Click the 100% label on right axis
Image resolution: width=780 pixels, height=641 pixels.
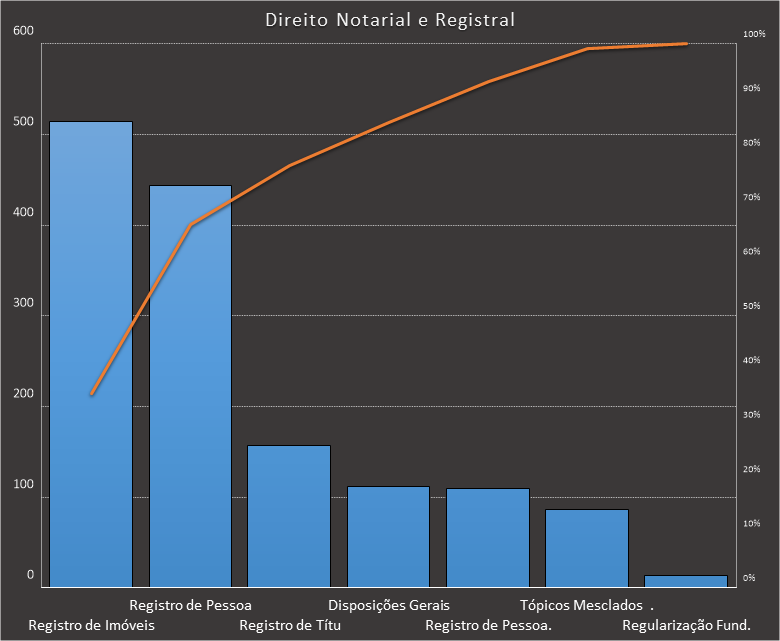tap(753, 35)
